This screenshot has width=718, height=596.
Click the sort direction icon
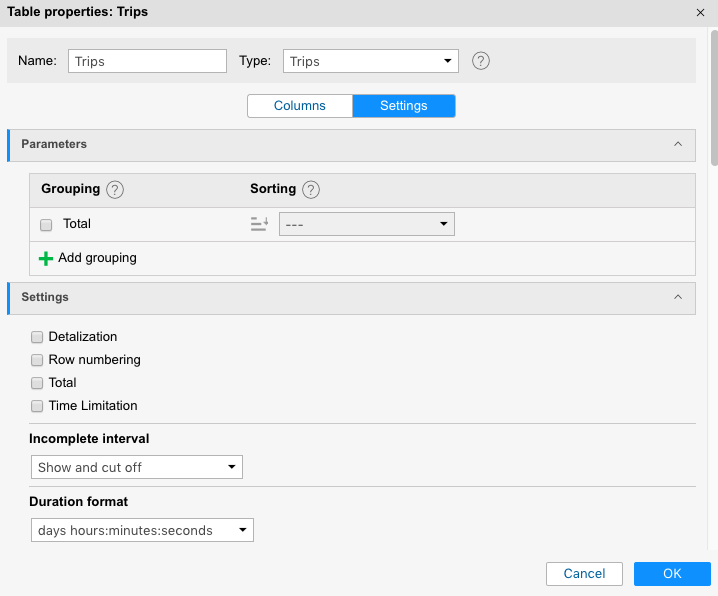[x=259, y=224]
